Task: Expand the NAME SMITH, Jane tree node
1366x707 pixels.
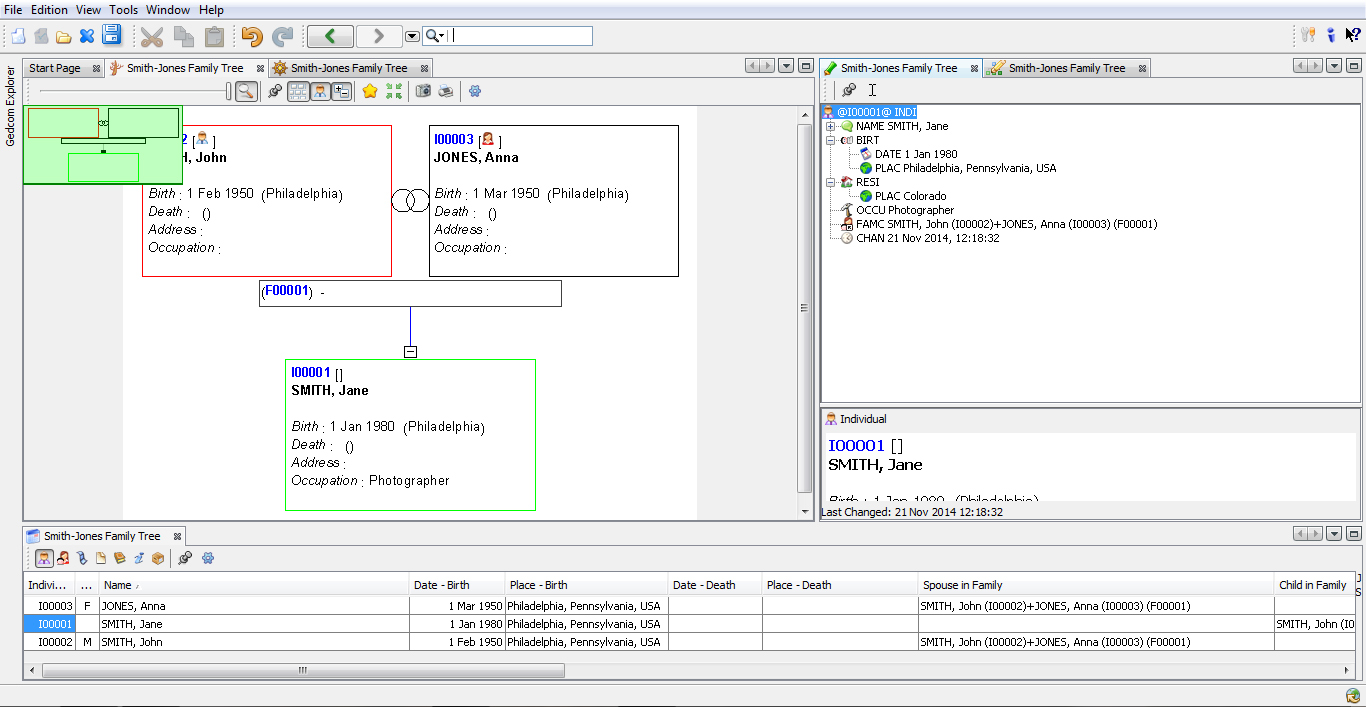Action: (830, 126)
